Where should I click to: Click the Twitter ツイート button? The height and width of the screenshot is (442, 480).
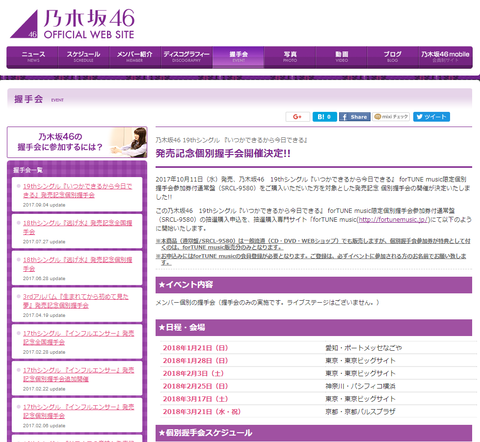point(431,117)
